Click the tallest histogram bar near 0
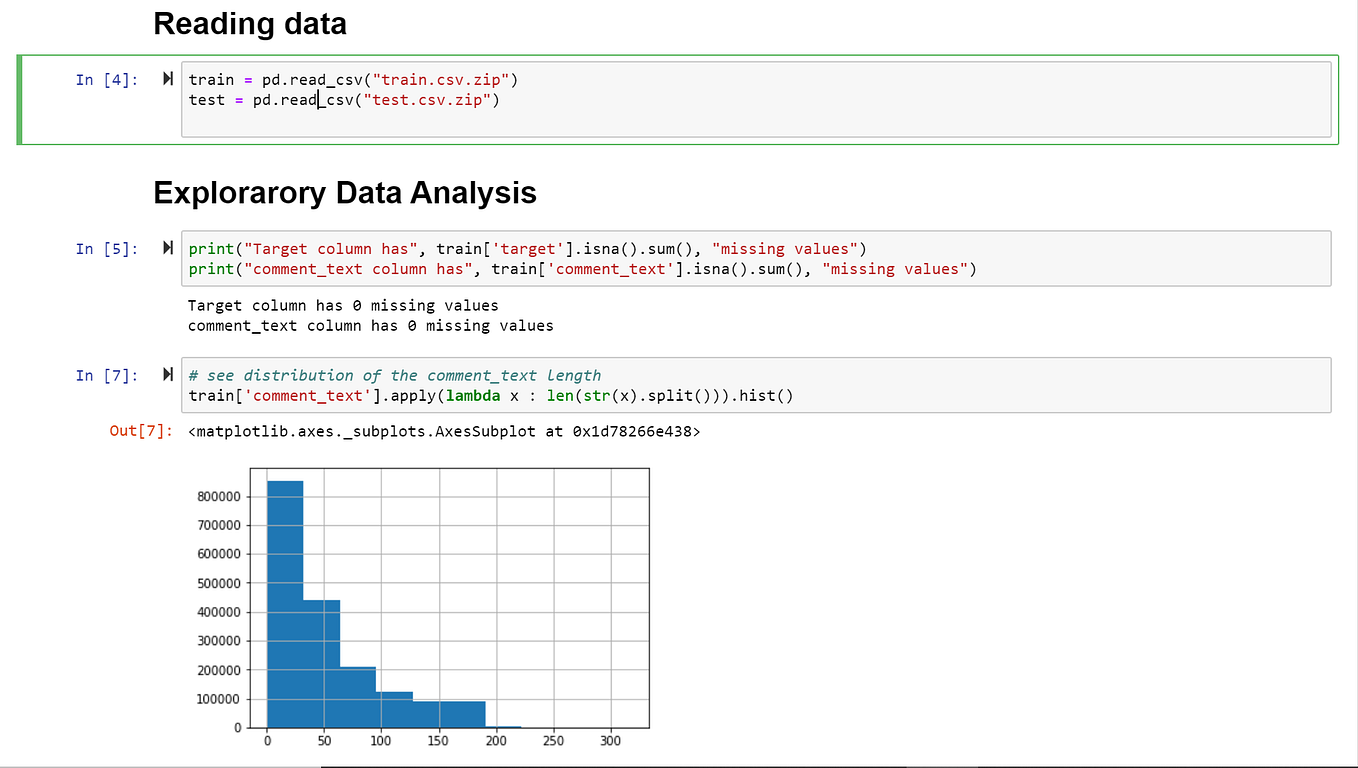Viewport: 1358px width, 768px height. [x=285, y=604]
